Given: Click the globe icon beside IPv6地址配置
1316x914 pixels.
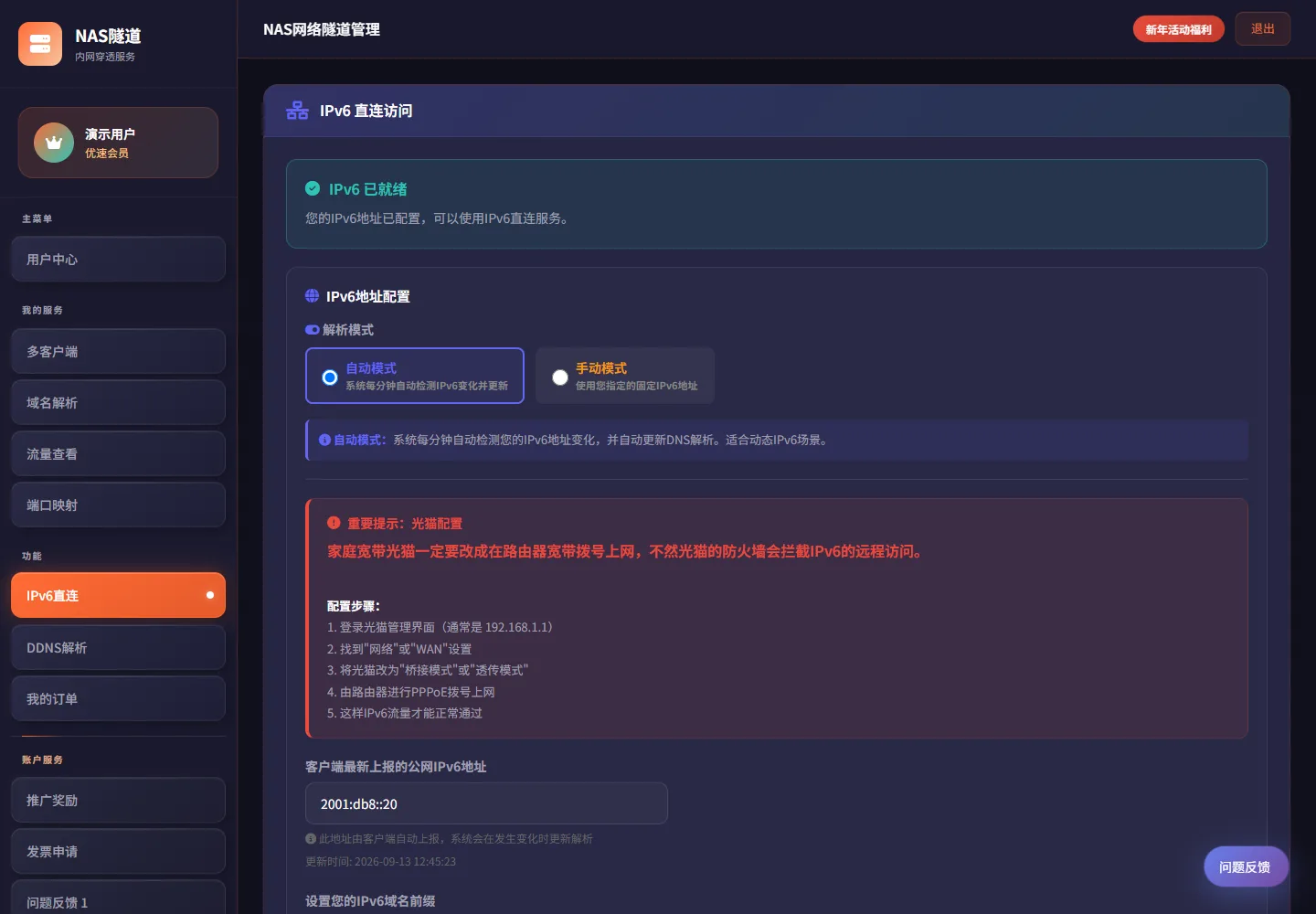Looking at the screenshot, I should pos(312,296).
